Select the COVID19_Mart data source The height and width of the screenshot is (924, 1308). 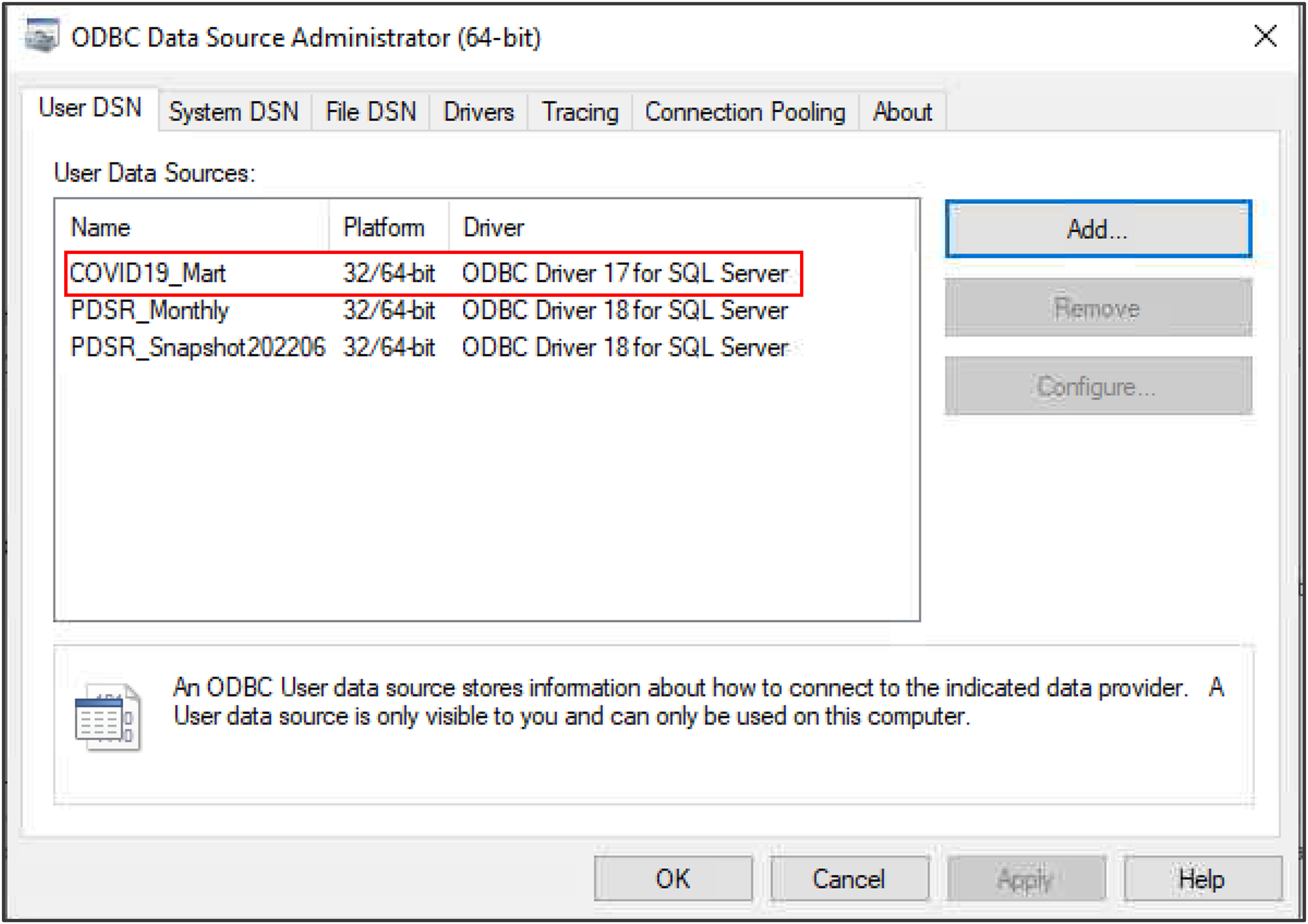[x=148, y=273]
